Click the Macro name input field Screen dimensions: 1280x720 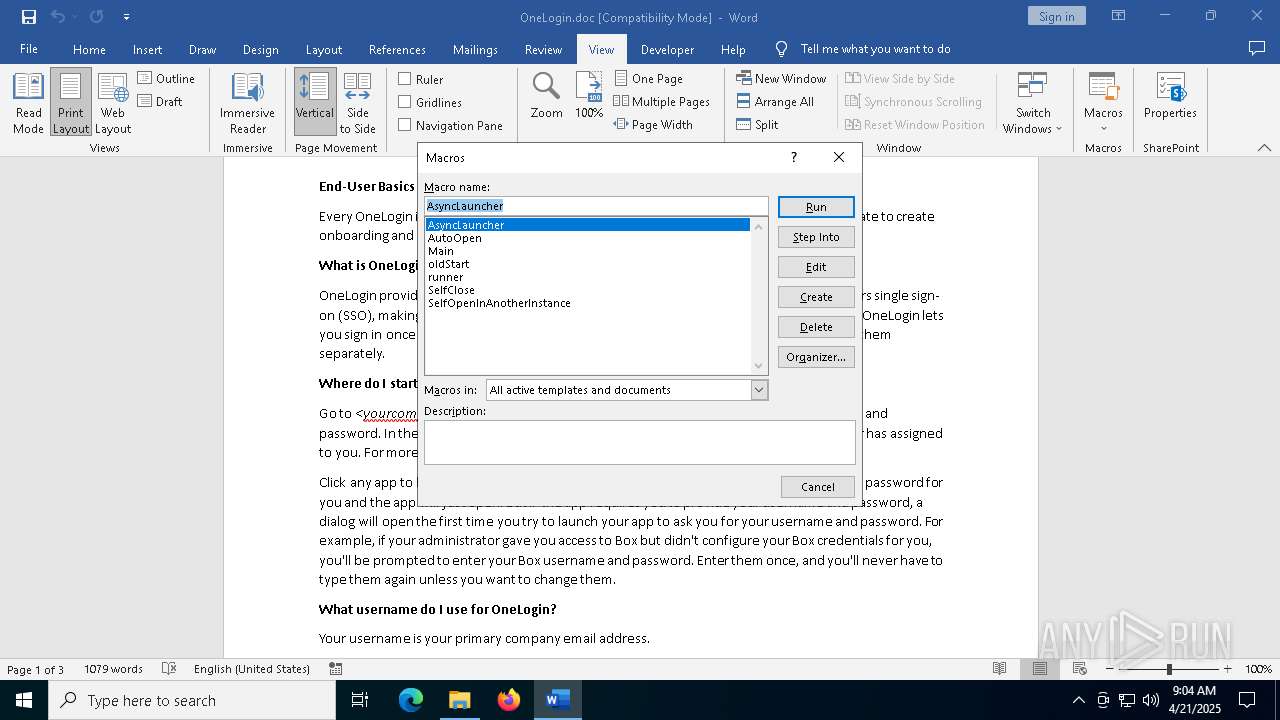pos(596,206)
